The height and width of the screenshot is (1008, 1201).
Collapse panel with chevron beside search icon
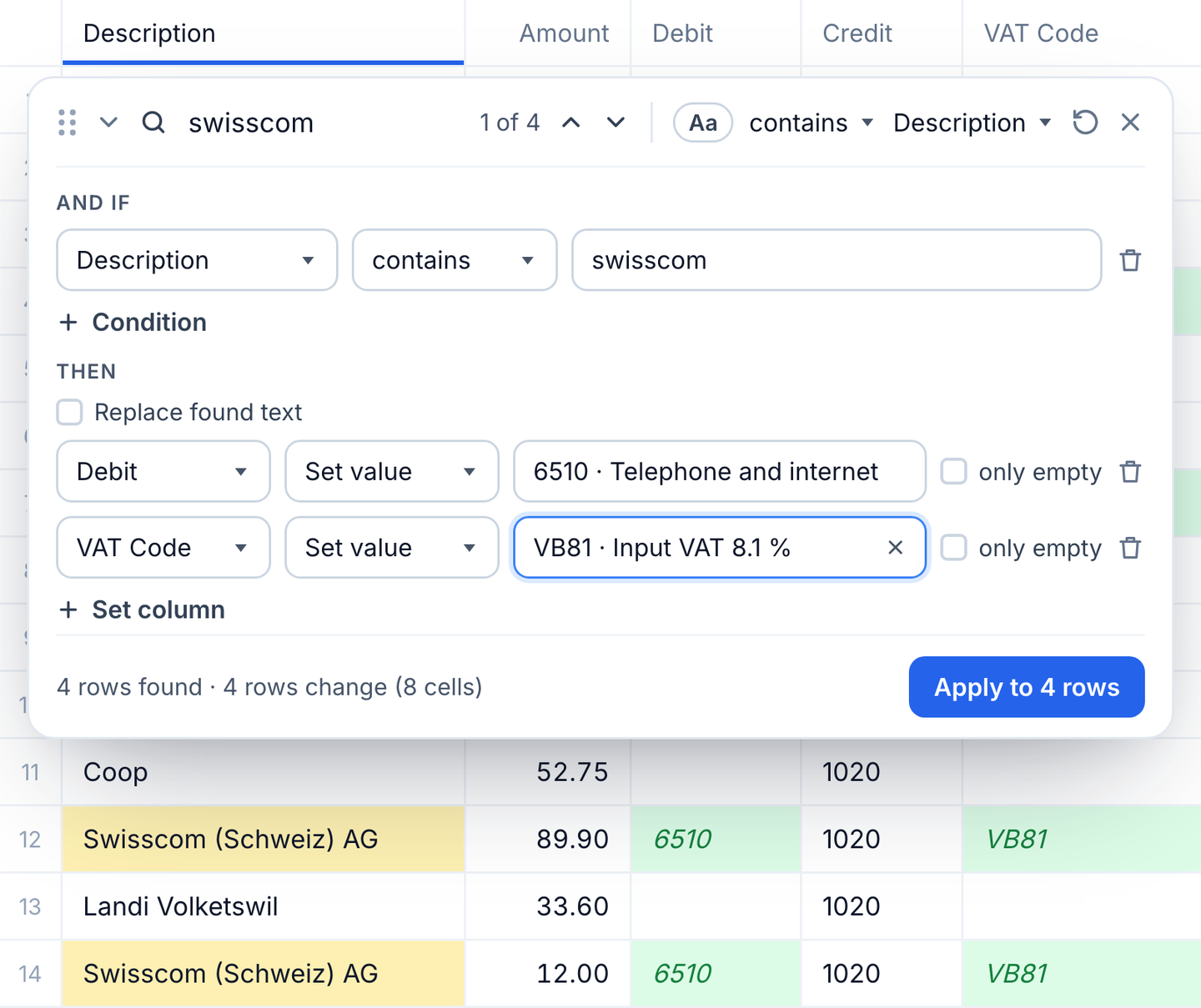pyautogui.click(x=108, y=123)
